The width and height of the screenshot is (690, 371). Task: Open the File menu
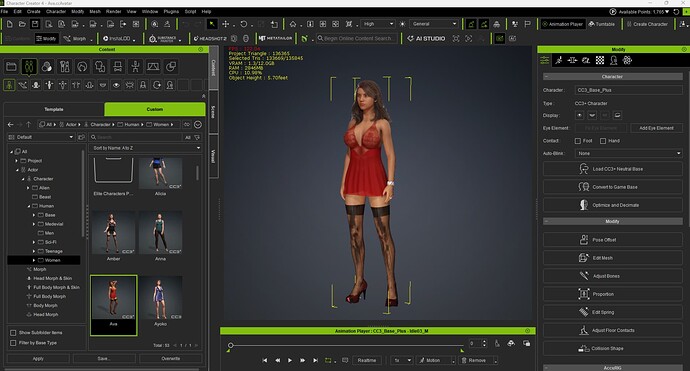point(4,11)
